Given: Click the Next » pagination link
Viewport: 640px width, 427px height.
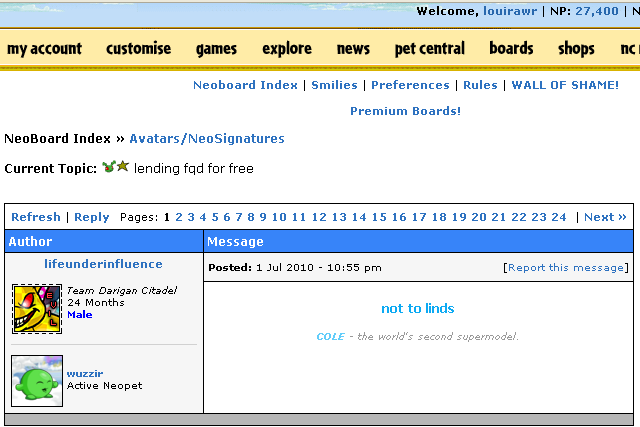Looking at the screenshot, I should coord(605,217).
